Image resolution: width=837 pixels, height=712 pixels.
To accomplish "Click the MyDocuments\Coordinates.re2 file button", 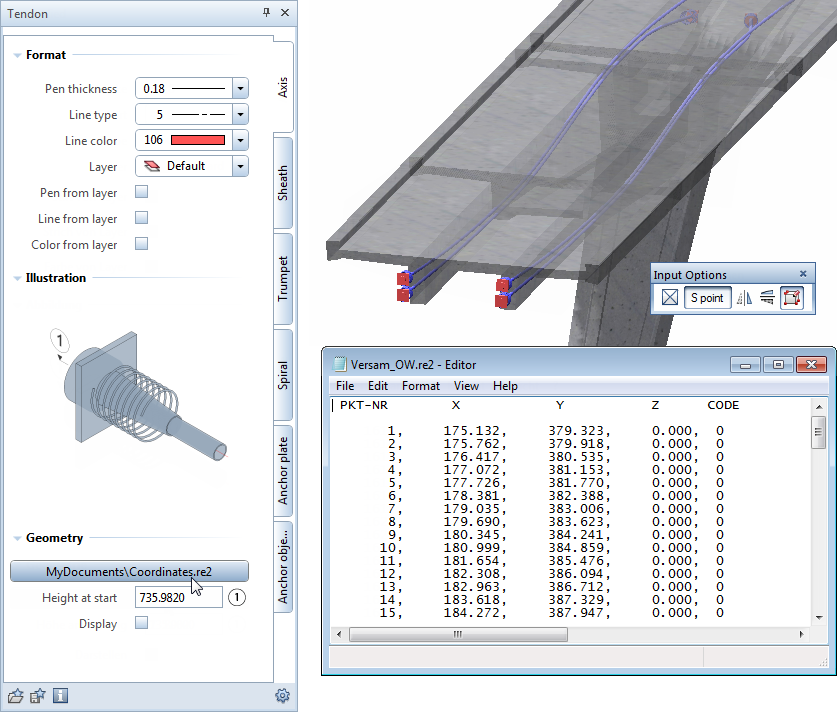I will [x=129, y=571].
